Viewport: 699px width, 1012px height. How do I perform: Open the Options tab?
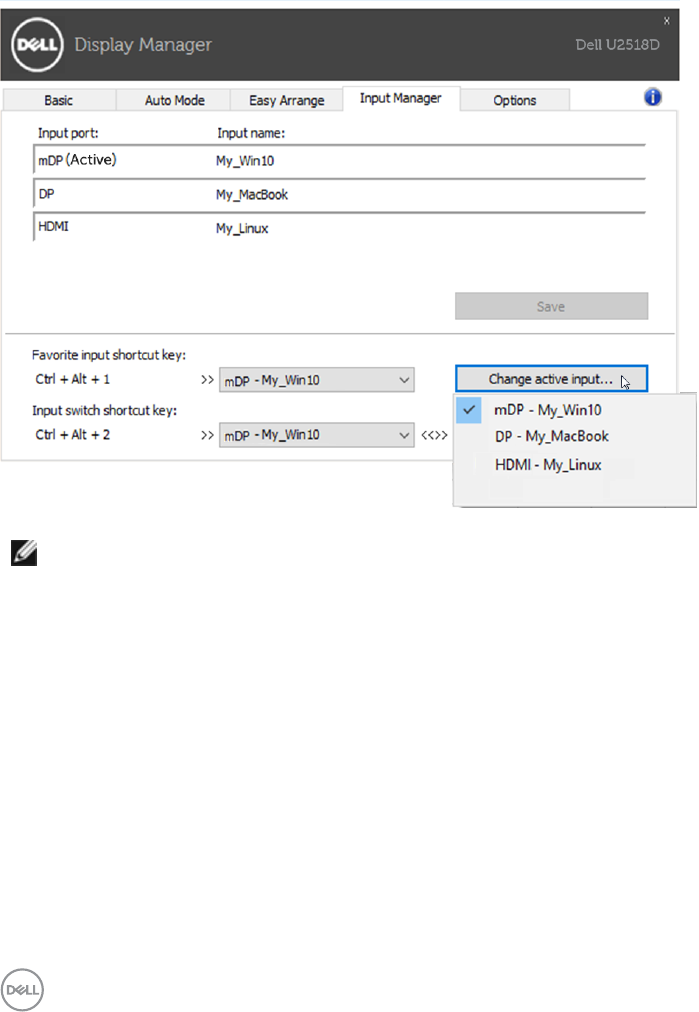(x=514, y=100)
